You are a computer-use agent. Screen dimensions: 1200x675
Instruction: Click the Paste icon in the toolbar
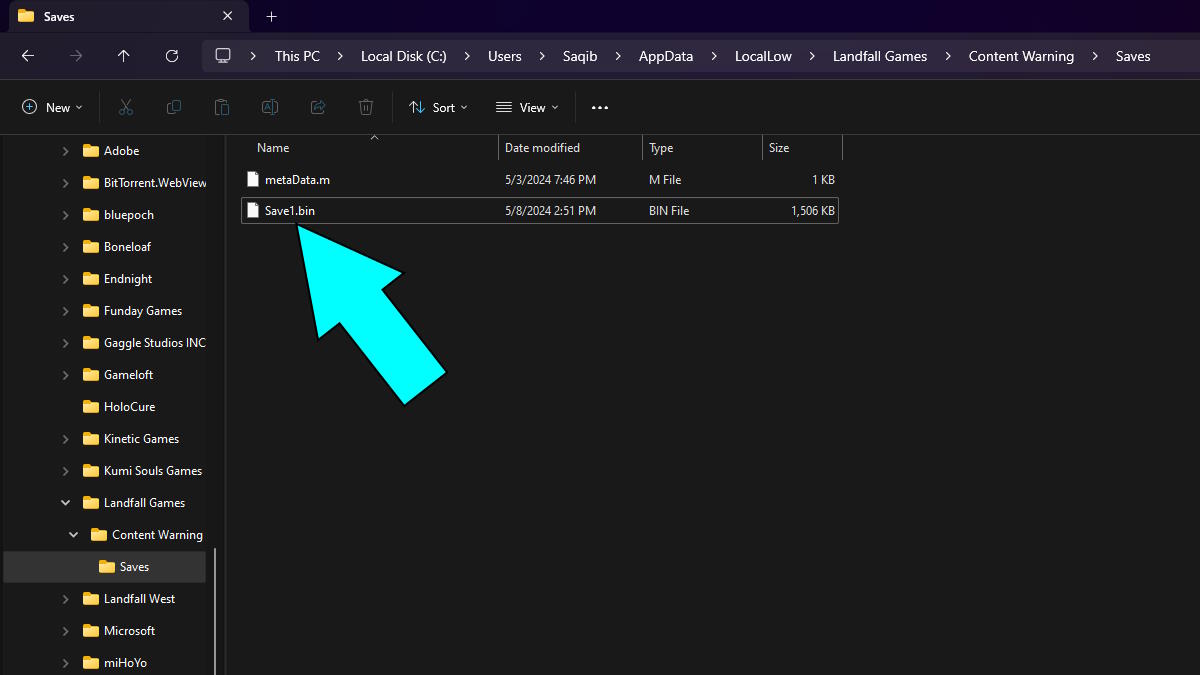(221, 107)
